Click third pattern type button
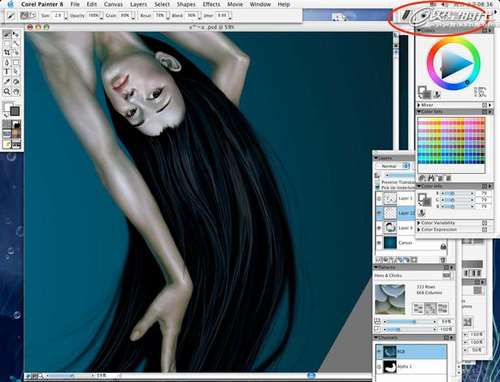 click(442, 308)
